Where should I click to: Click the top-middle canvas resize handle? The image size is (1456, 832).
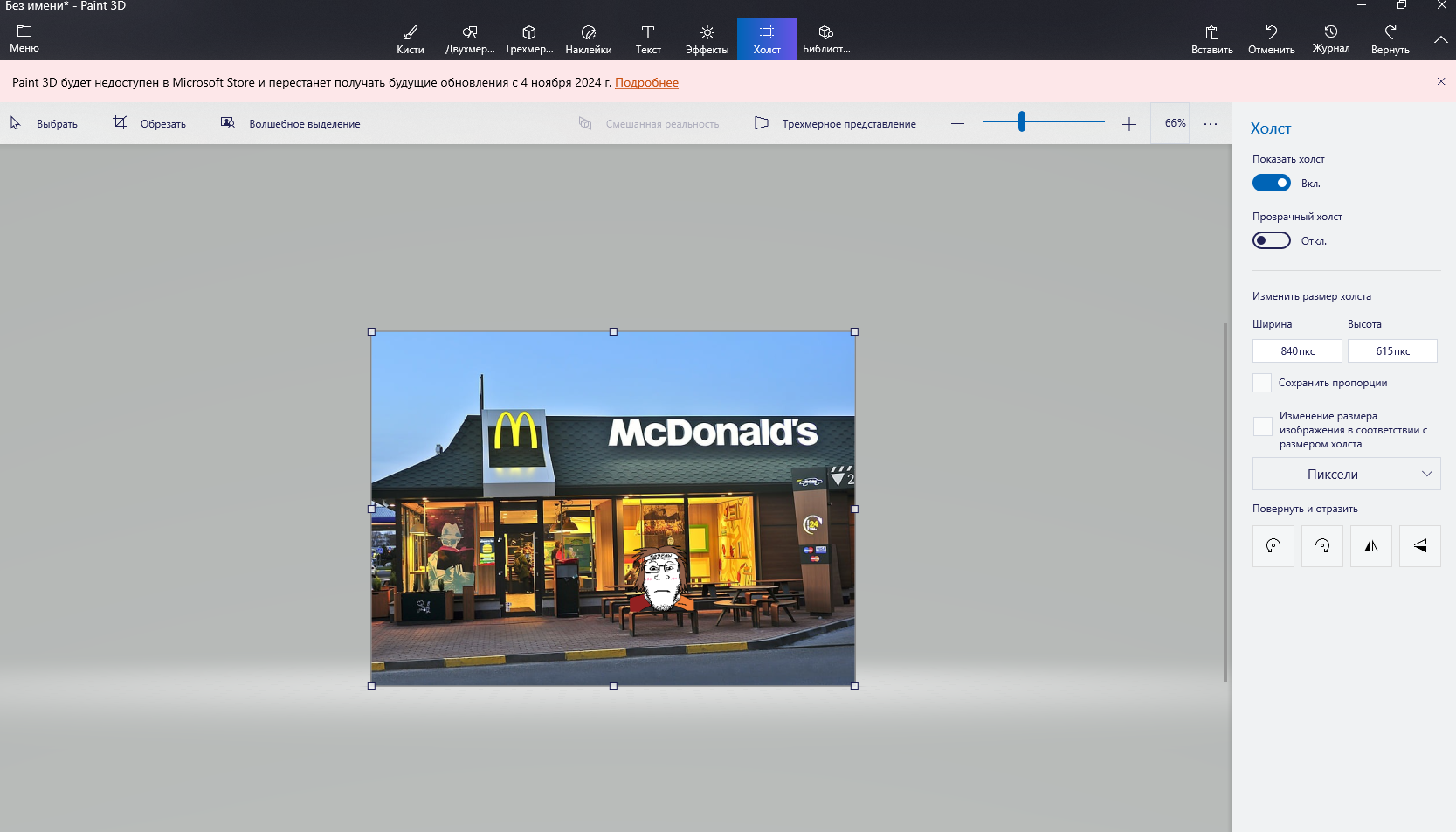(613, 331)
